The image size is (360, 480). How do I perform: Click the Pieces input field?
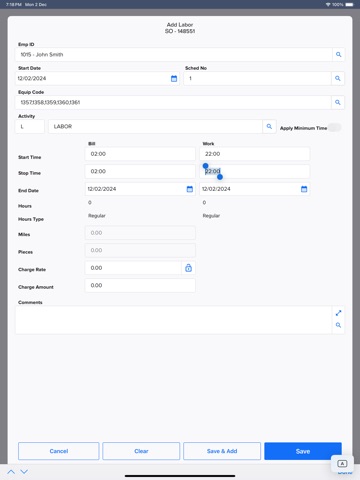click(140, 250)
